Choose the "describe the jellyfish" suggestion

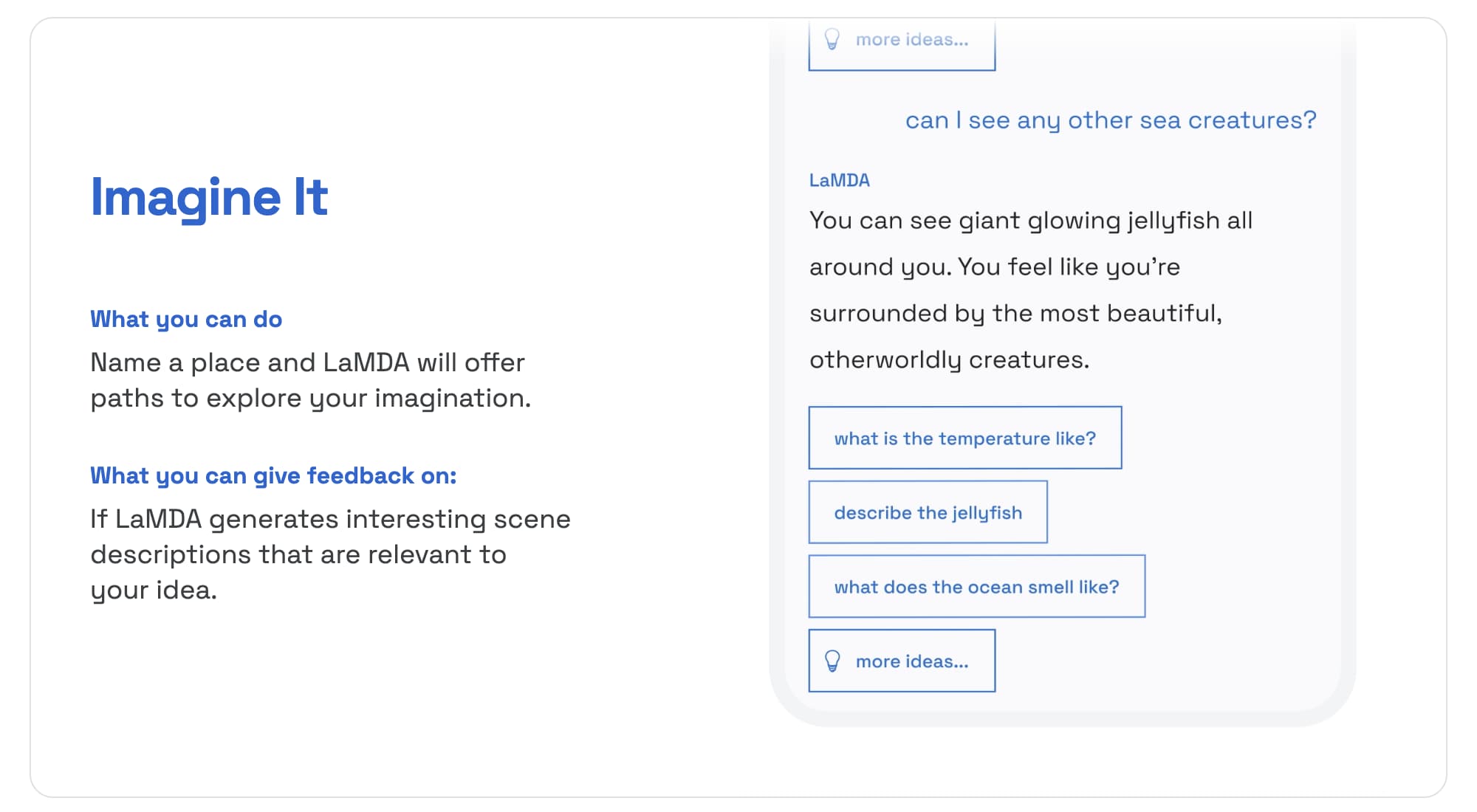928,512
